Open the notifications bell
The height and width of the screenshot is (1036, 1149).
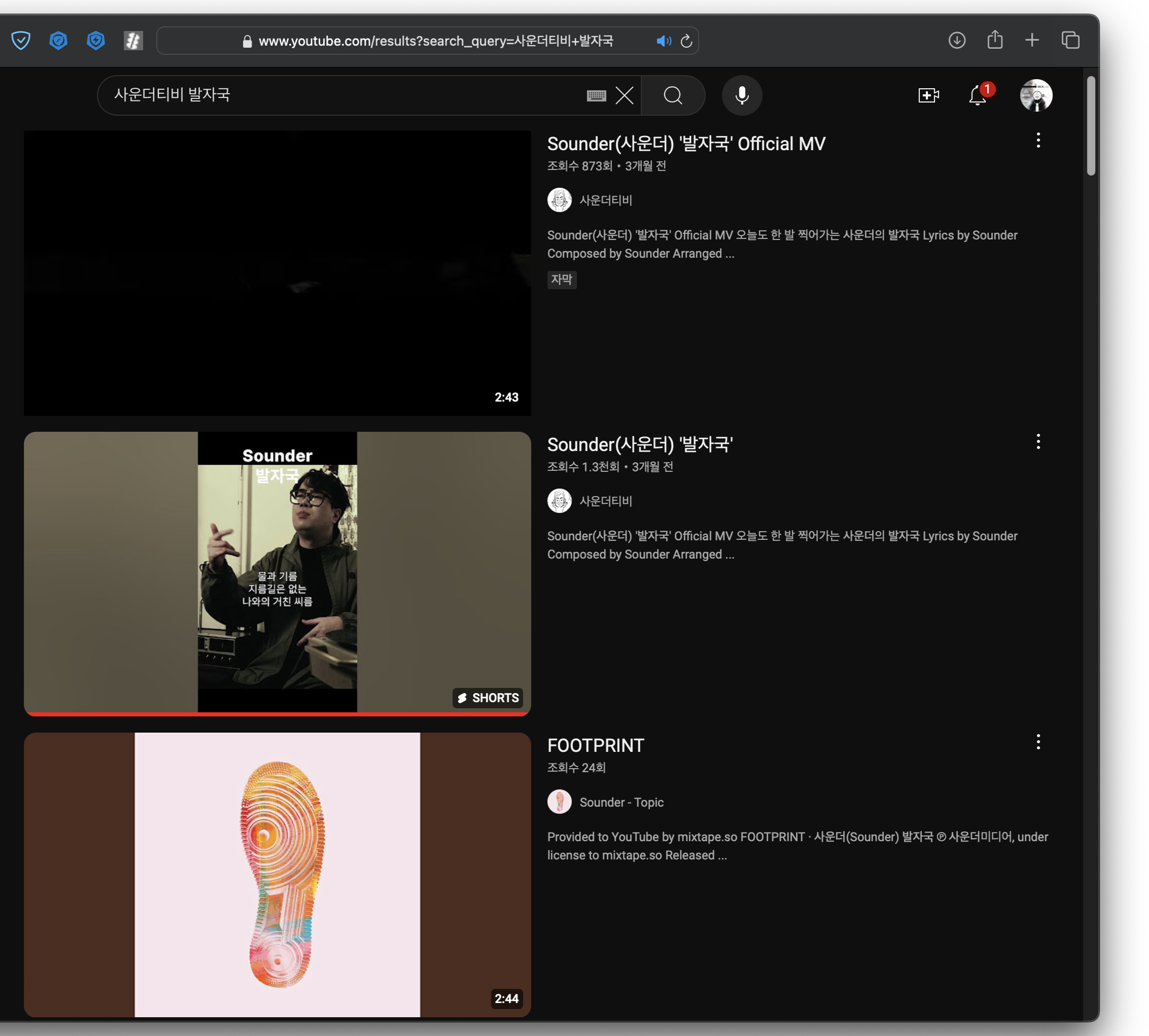click(978, 95)
